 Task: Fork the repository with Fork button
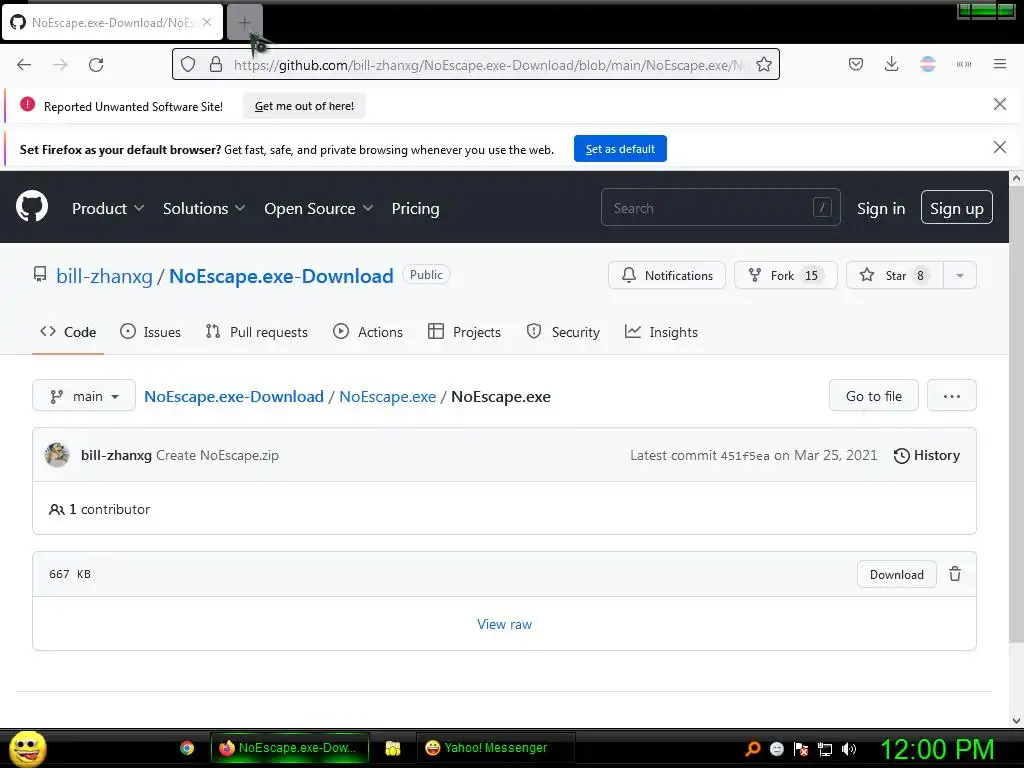click(x=786, y=275)
